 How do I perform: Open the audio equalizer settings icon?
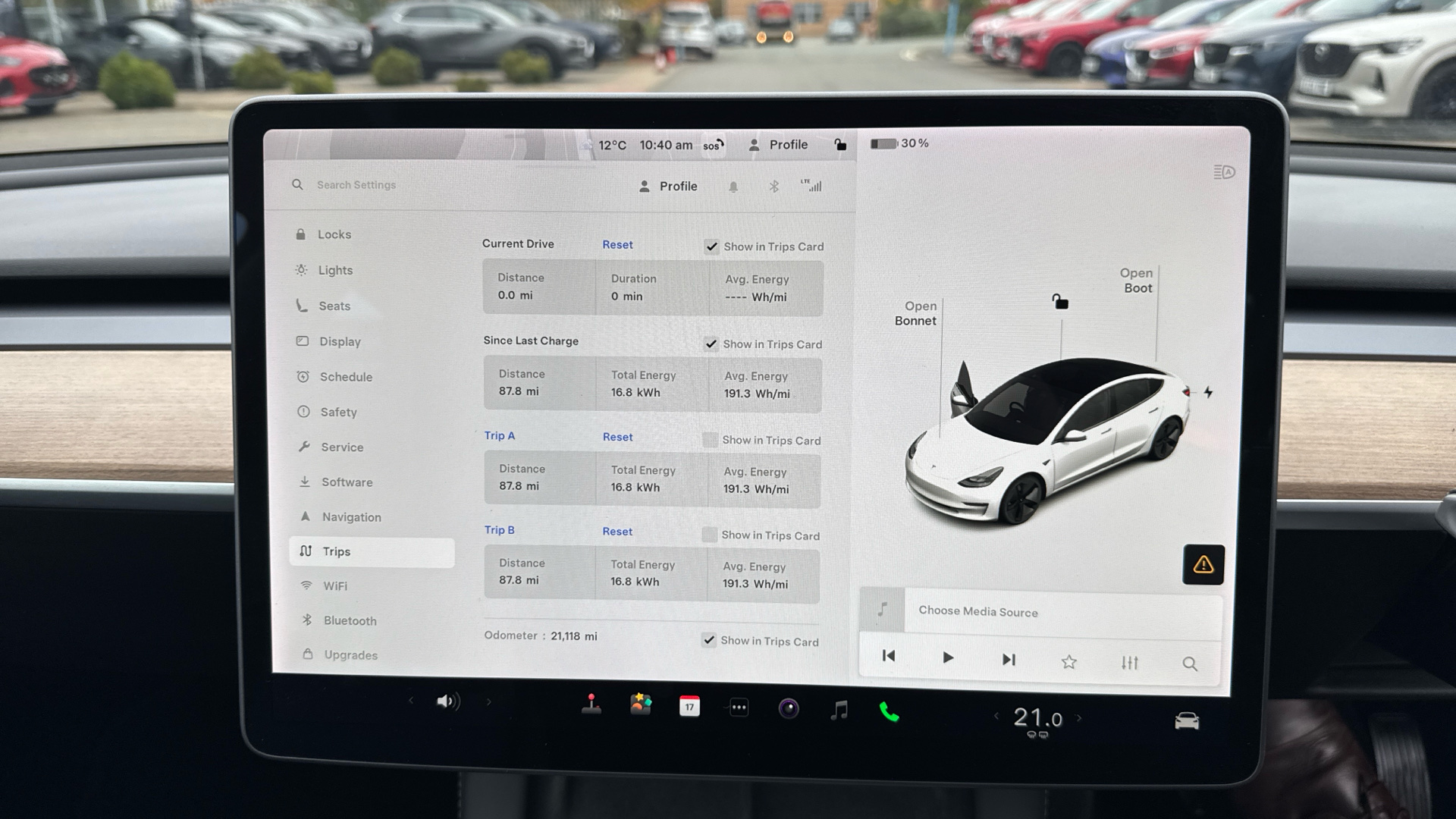[1130, 663]
